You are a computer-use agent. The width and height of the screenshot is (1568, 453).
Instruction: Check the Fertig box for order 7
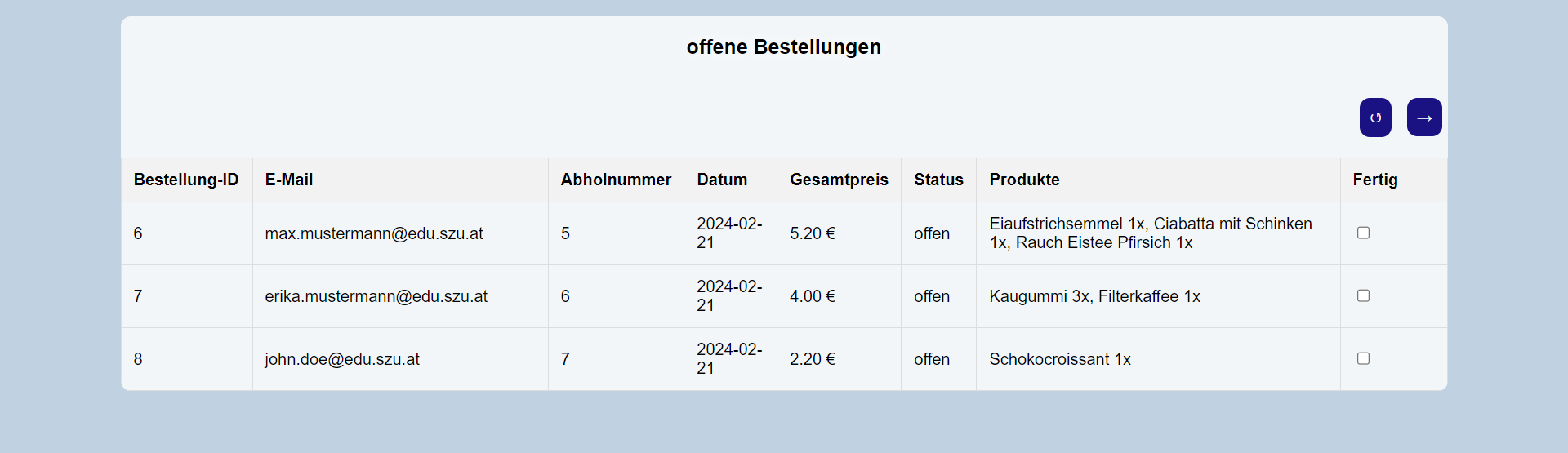tap(1363, 295)
